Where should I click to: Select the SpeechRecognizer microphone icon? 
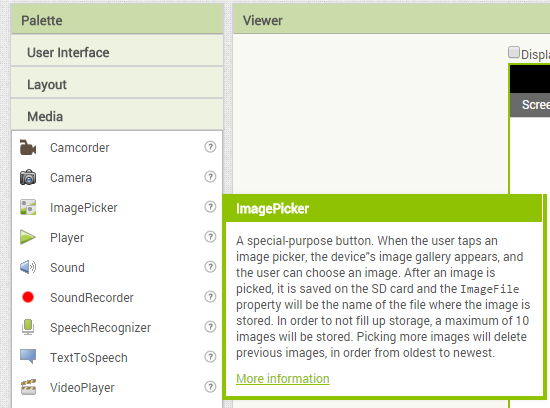pyautogui.click(x=28, y=327)
